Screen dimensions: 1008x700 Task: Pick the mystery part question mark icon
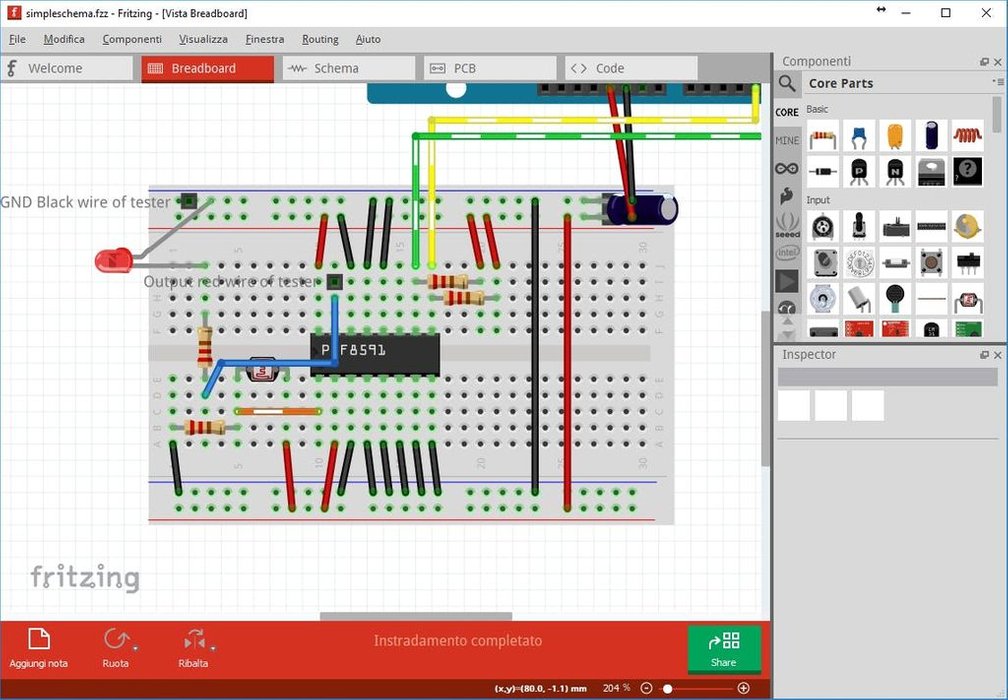(x=968, y=172)
